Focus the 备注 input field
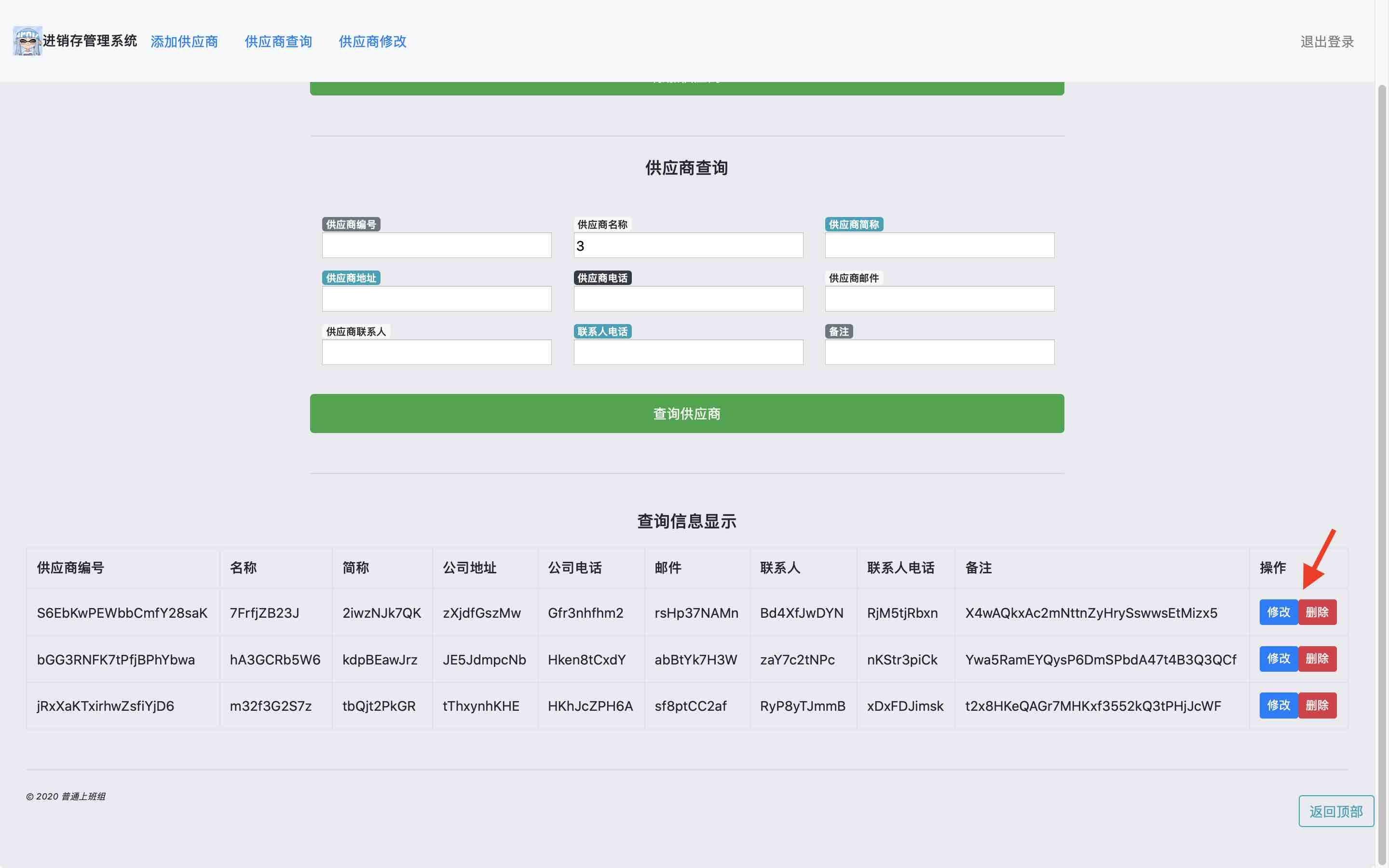The image size is (1389, 868). (x=939, y=352)
